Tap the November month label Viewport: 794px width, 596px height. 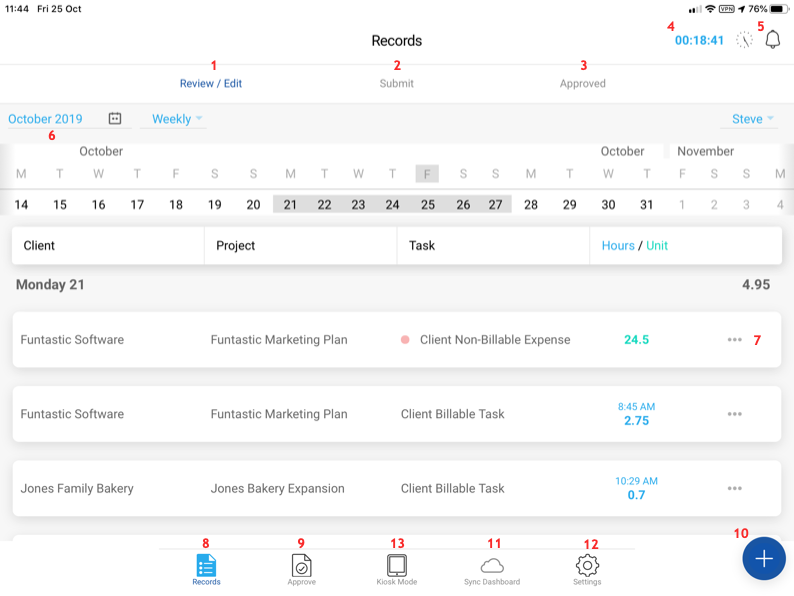[705, 151]
